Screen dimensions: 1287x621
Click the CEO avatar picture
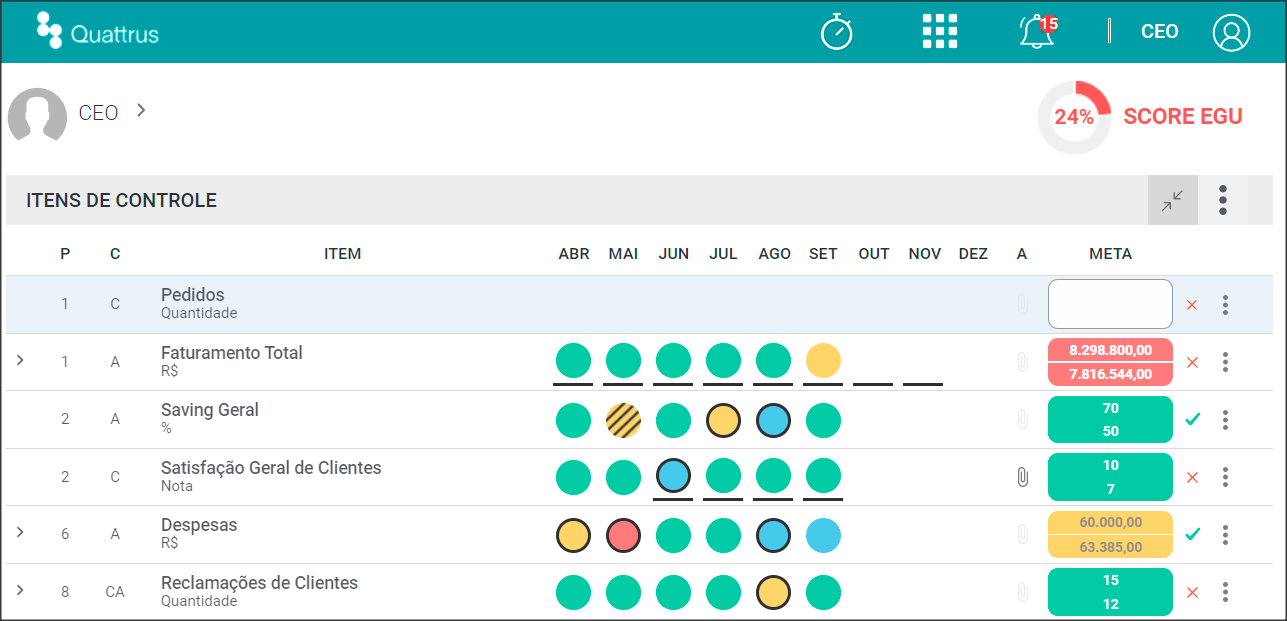pos(37,114)
